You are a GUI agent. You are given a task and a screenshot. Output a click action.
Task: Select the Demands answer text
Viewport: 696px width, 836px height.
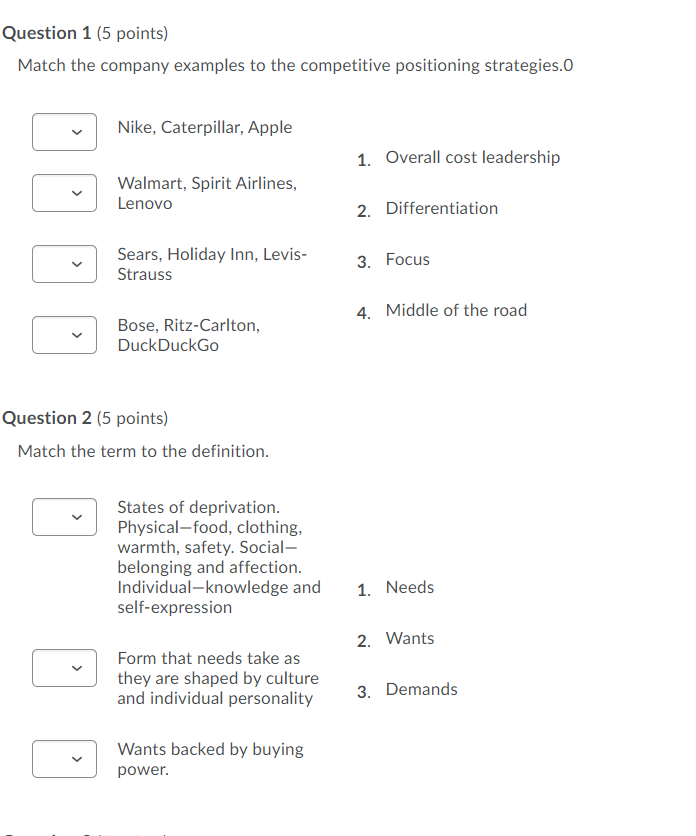click(422, 689)
